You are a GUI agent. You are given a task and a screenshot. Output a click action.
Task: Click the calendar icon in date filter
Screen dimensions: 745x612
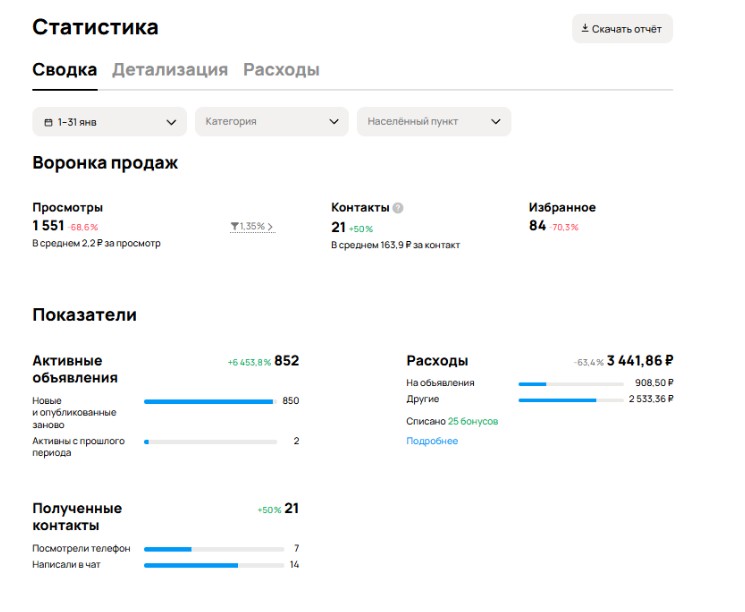click(x=48, y=123)
